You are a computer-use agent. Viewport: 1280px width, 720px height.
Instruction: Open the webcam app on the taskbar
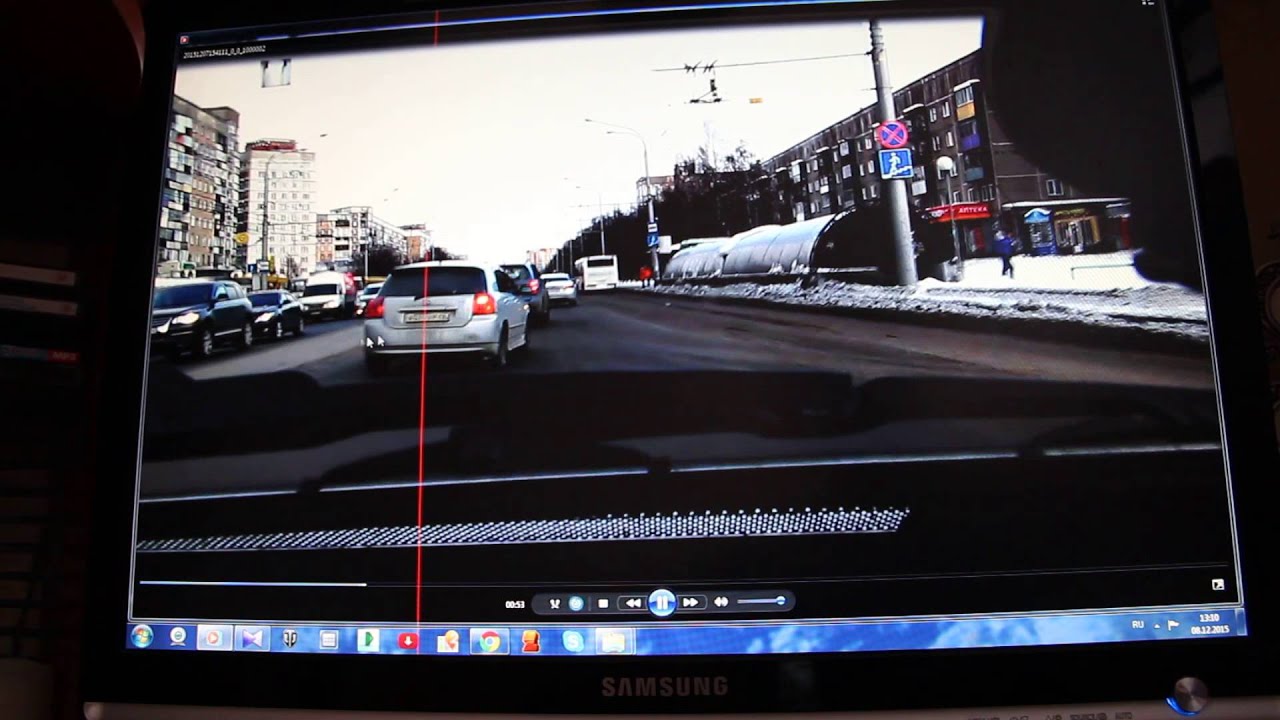pos(177,636)
